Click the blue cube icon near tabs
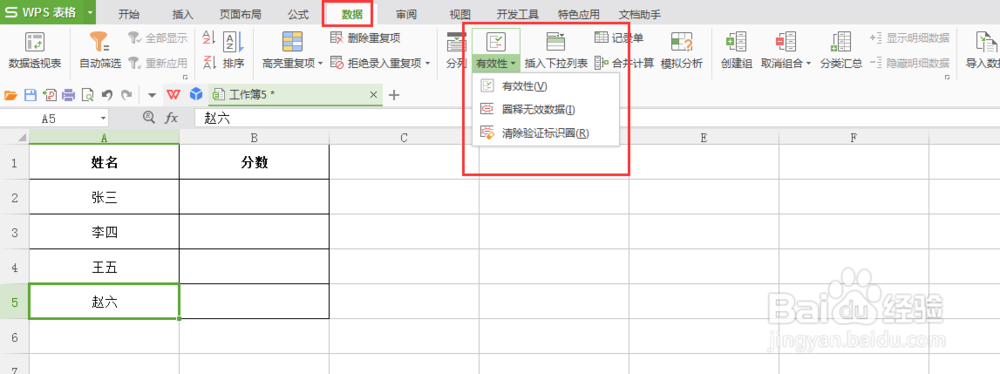The height and width of the screenshot is (374, 1000). tap(196, 94)
